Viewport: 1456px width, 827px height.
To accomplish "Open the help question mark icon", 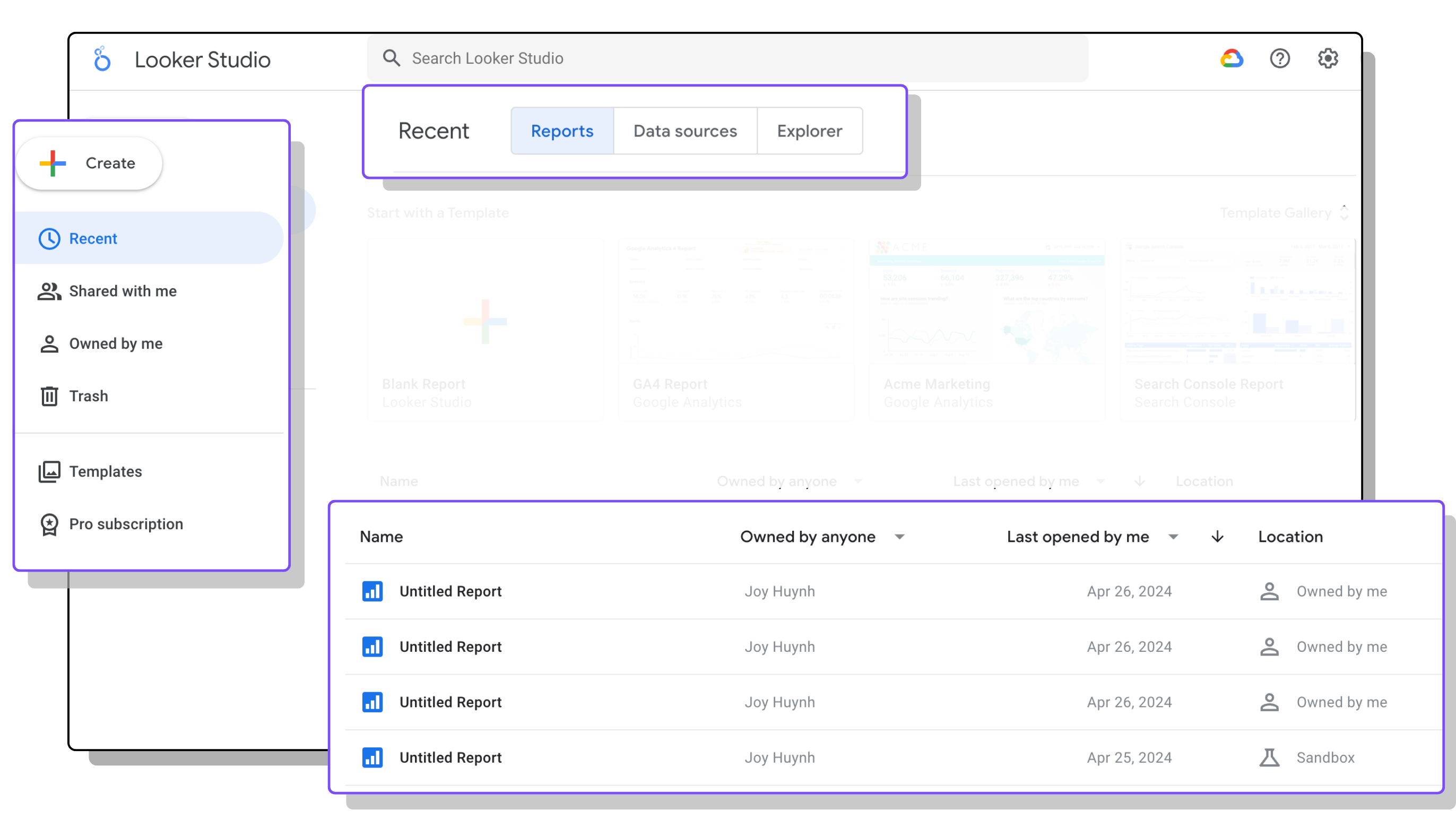I will pos(1279,58).
